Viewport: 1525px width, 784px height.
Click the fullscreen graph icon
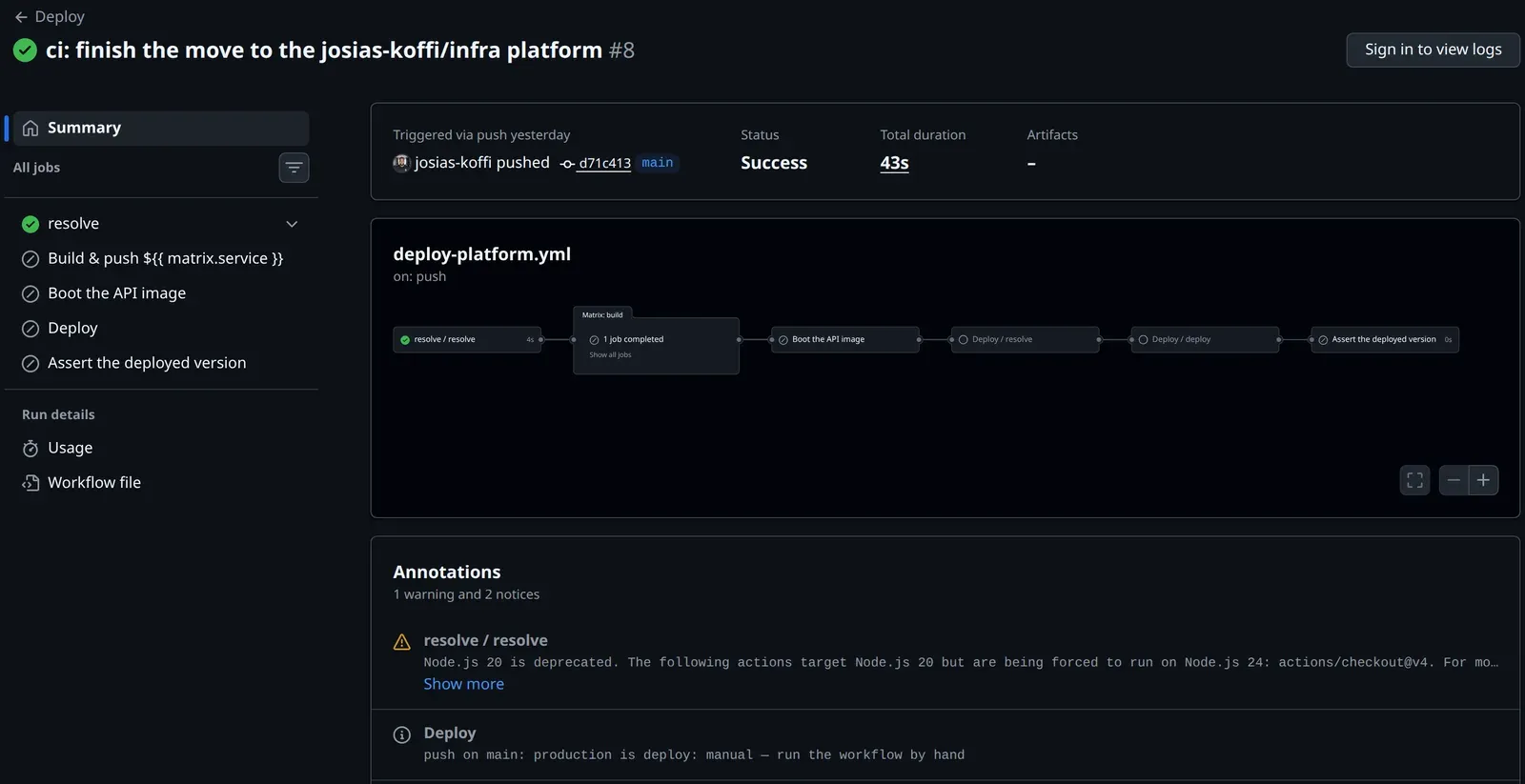pyautogui.click(x=1415, y=480)
